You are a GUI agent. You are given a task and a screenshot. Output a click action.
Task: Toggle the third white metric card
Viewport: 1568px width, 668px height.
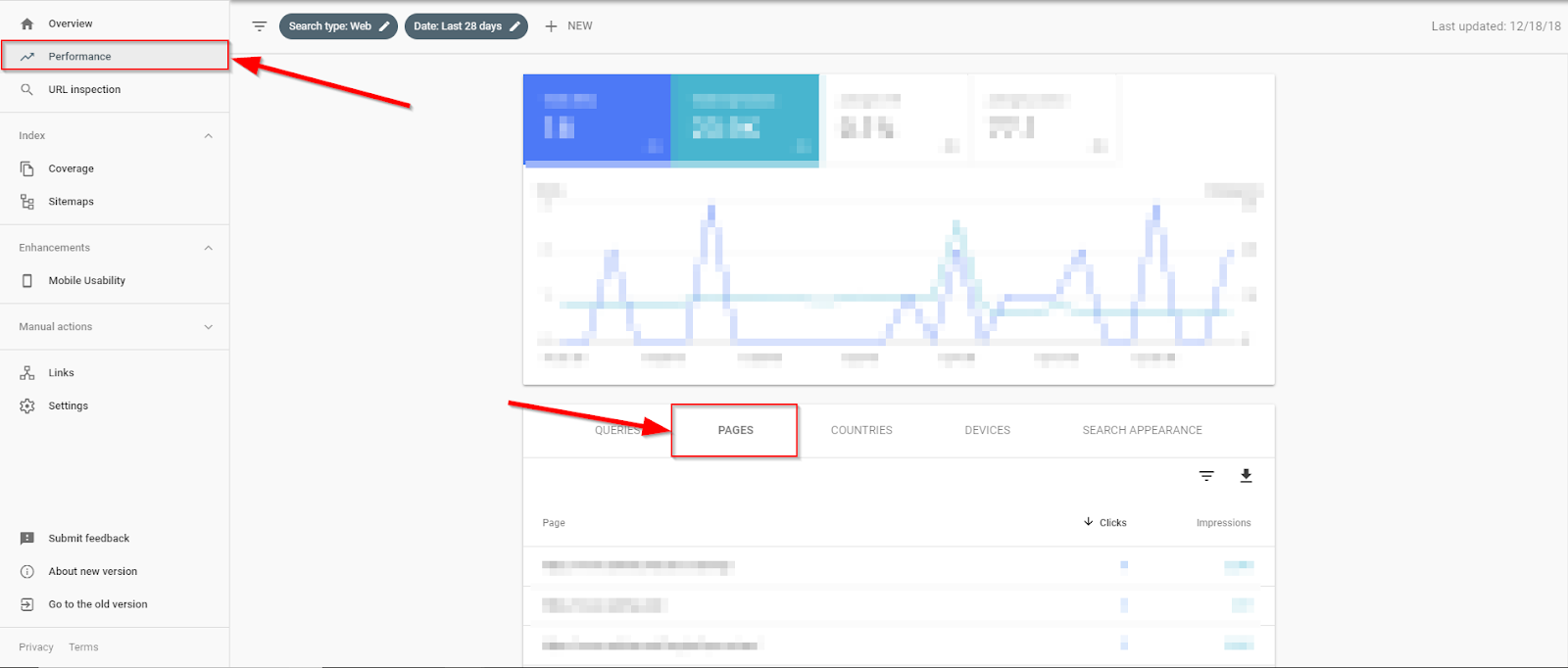pos(897,118)
